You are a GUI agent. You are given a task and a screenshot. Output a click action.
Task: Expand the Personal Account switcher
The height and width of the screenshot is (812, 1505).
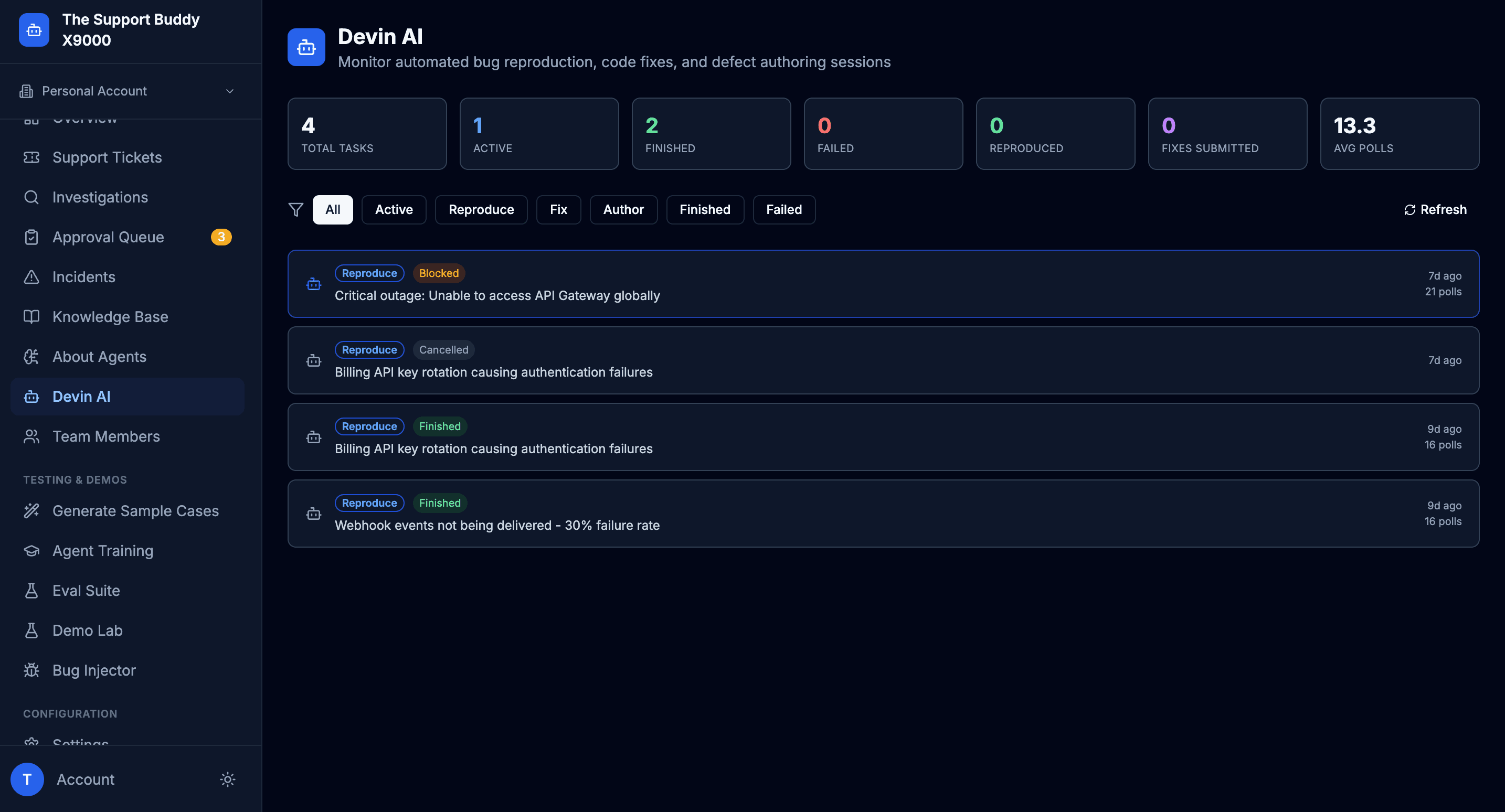[x=128, y=91]
